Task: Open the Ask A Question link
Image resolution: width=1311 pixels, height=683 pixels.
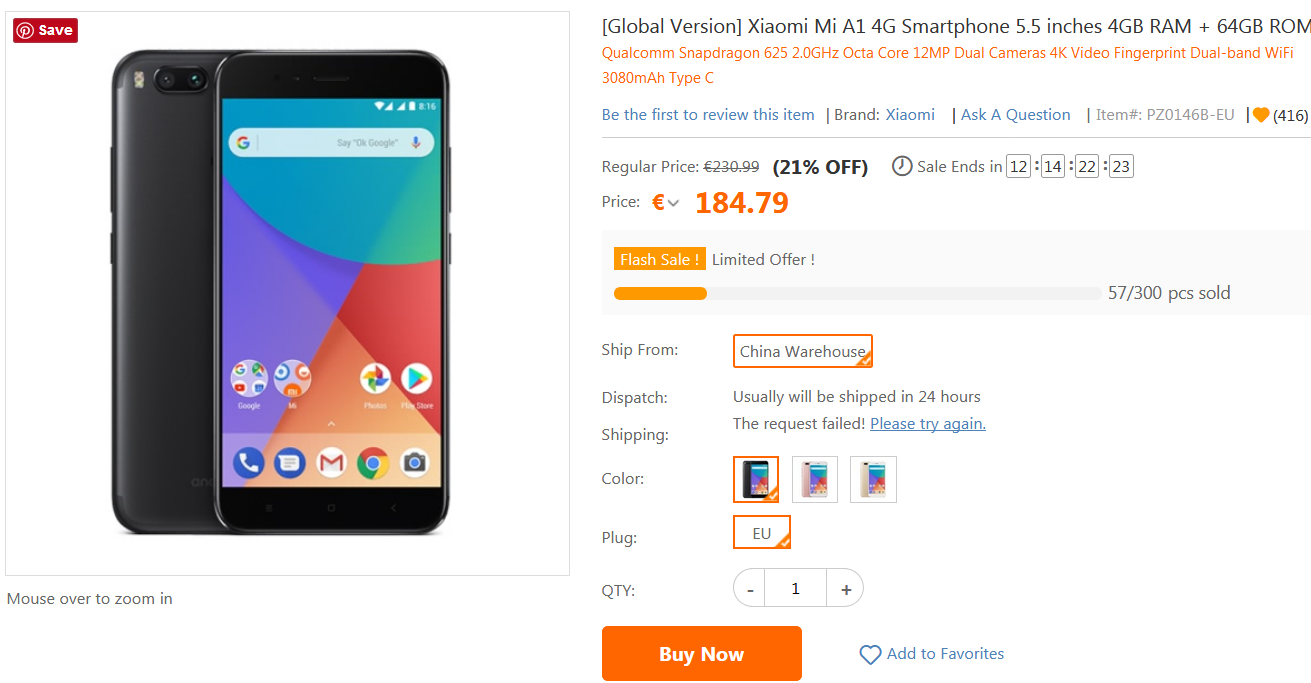Action: pos(1015,115)
